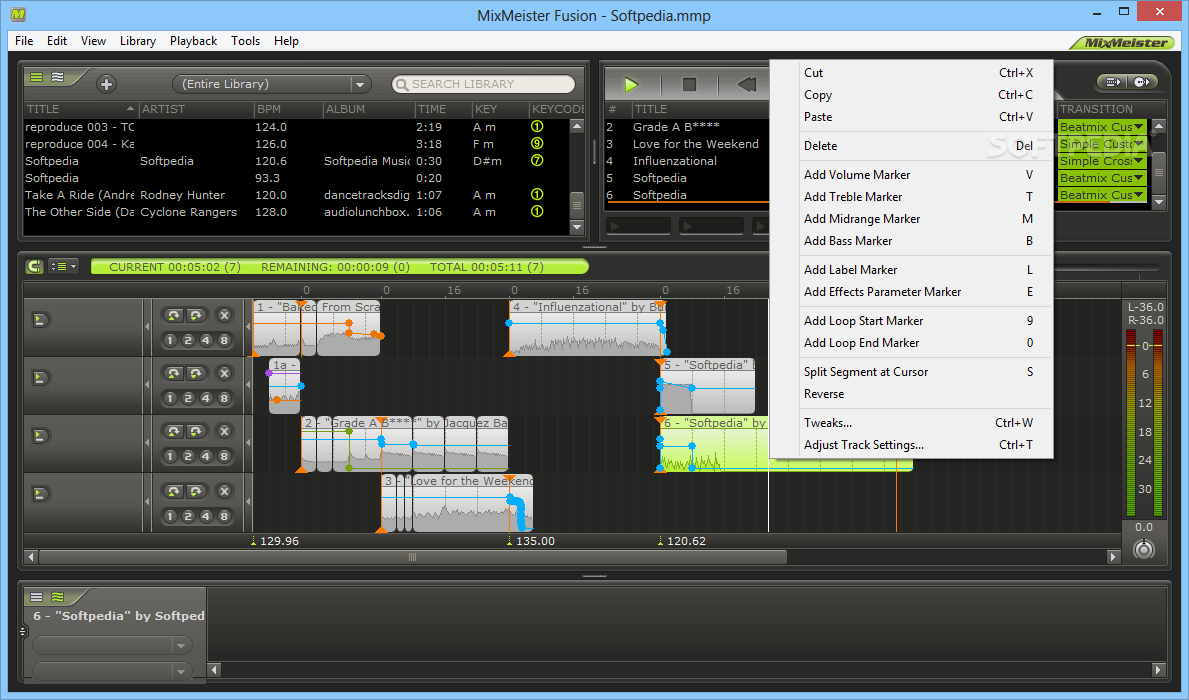Screen dimensions: 1189x700
Task: Set first track loop length to 8
Action: tap(224, 341)
